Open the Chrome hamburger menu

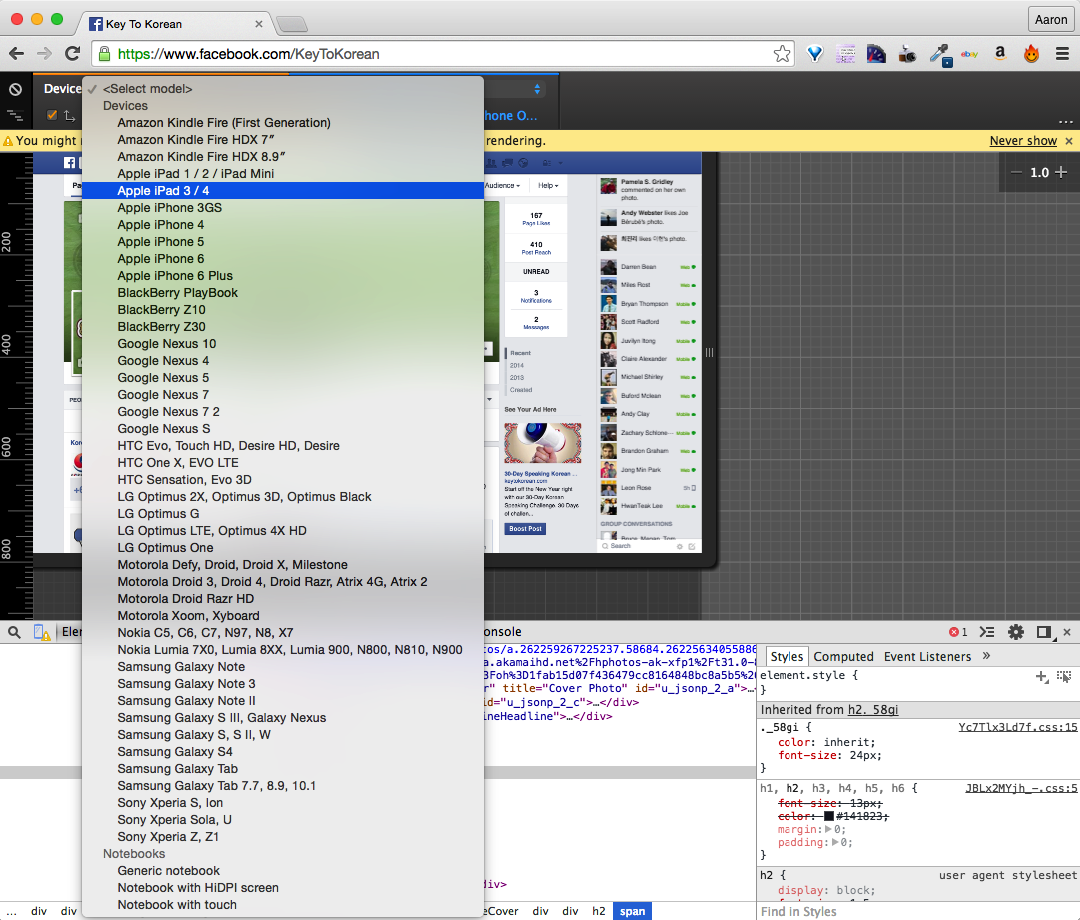[x=1062, y=54]
